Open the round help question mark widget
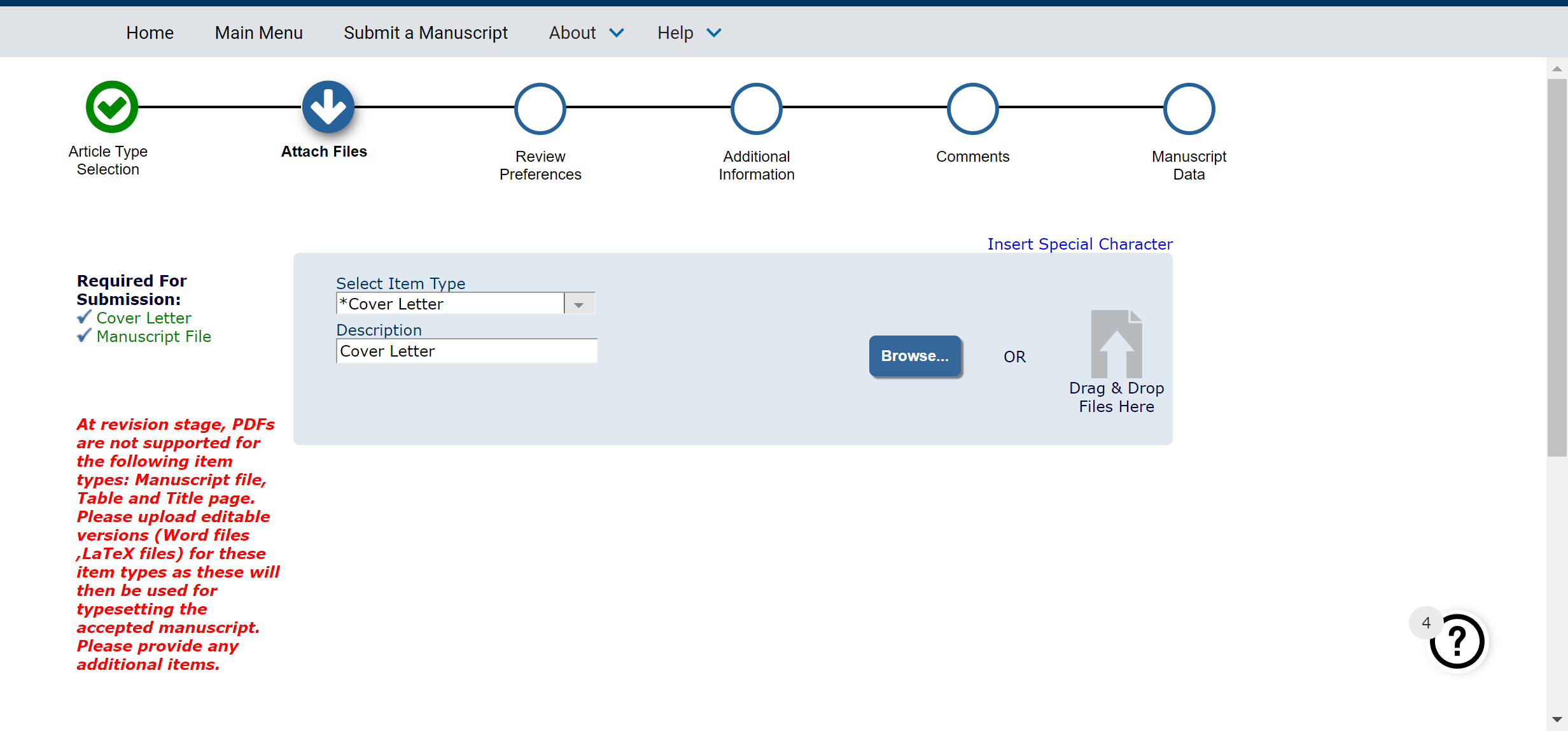This screenshot has width=1568, height=731. click(x=1457, y=641)
